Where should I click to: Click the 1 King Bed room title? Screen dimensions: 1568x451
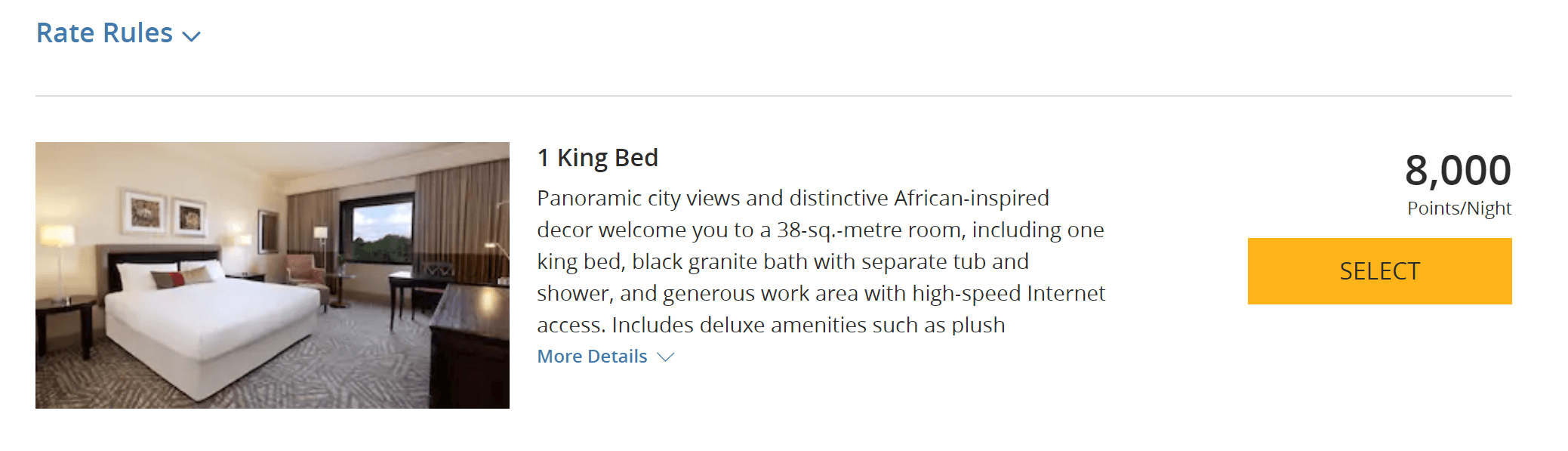pos(597,158)
